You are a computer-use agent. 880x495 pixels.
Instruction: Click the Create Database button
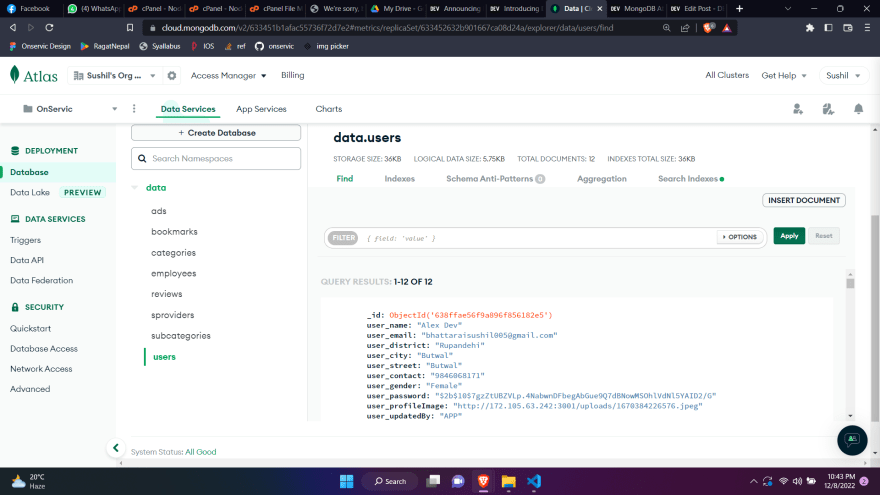click(216, 132)
